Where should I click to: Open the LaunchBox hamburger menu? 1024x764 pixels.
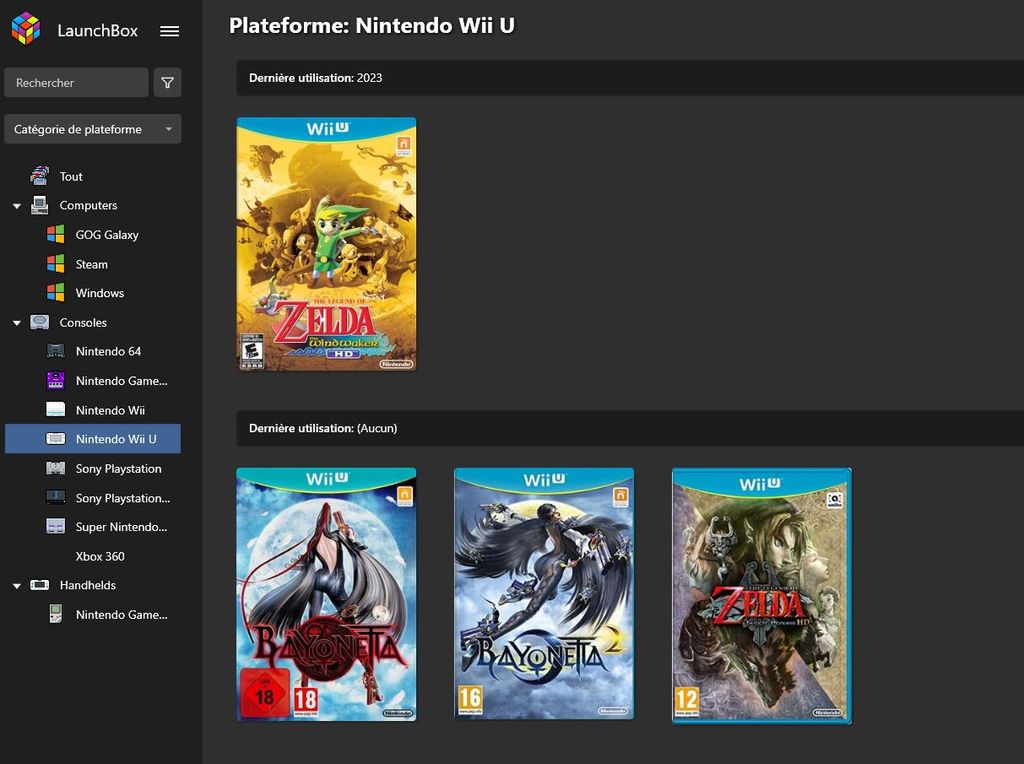(x=170, y=31)
